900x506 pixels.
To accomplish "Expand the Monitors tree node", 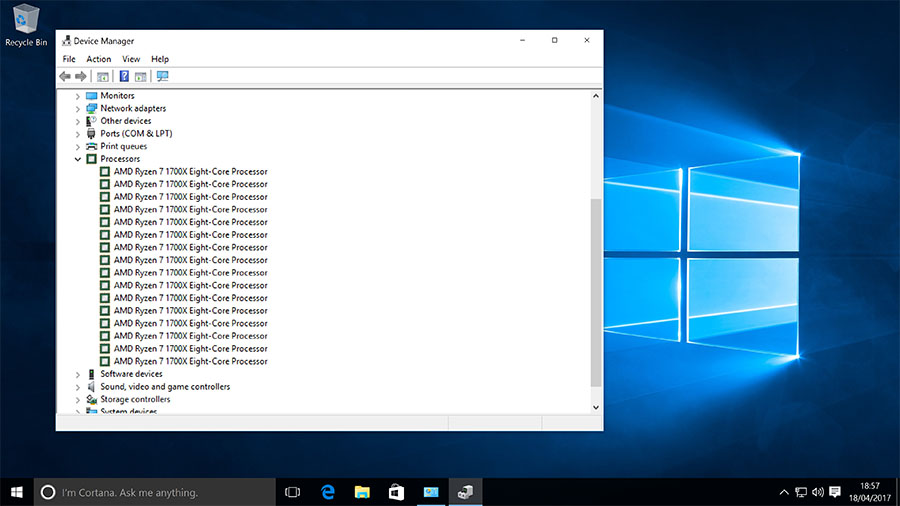I will pos(77,96).
